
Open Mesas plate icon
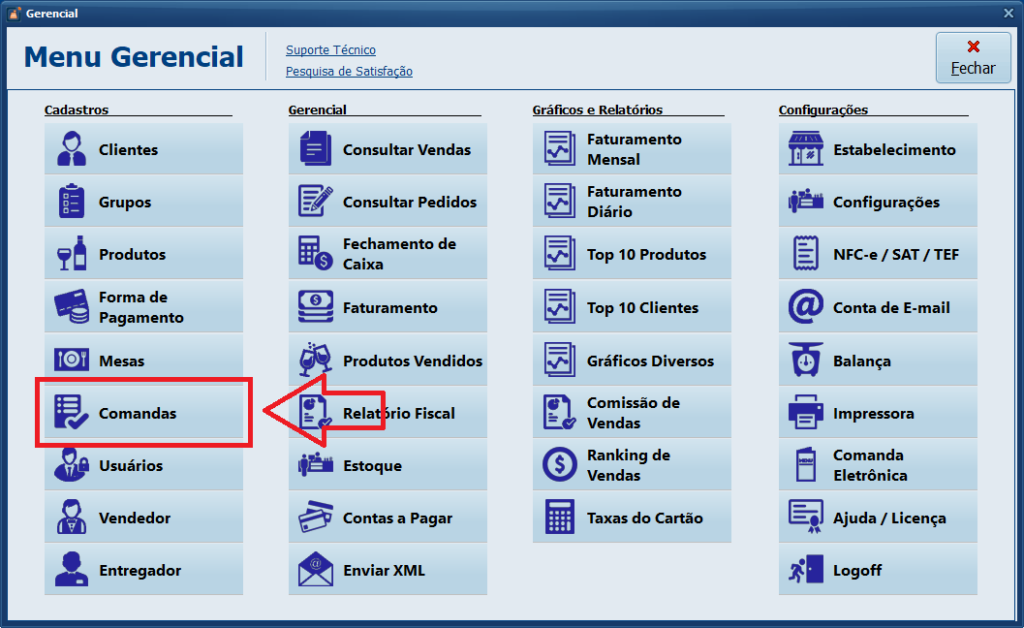[x=71, y=360]
